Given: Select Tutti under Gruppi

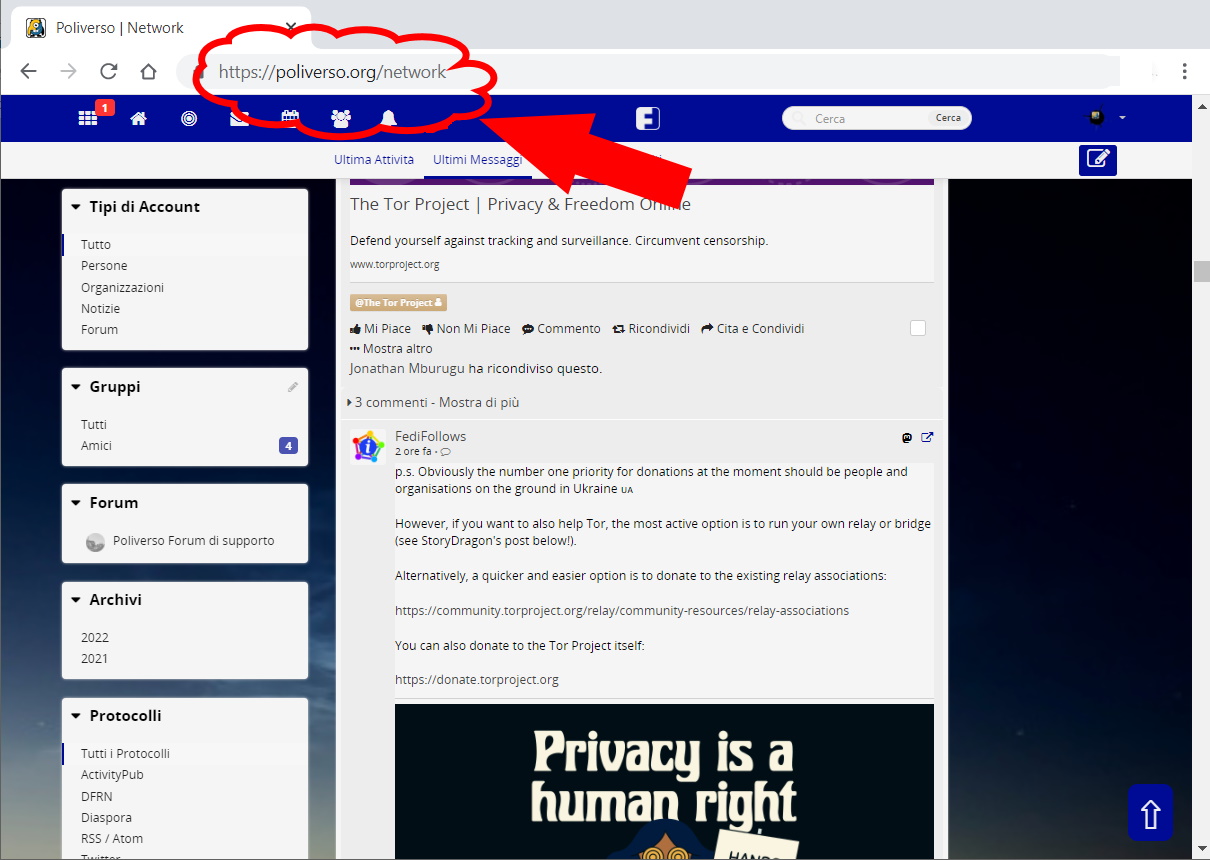Looking at the screenshot, I should pos(94,425).
